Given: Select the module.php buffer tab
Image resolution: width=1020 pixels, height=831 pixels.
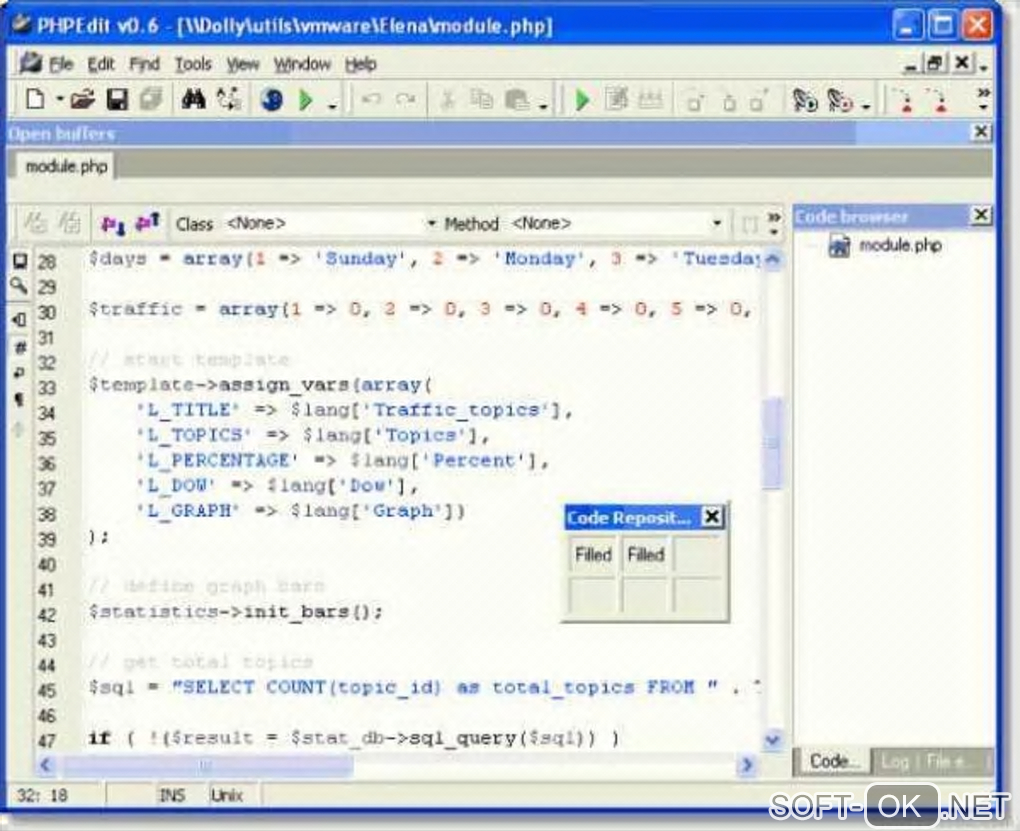Looking at the screenshot, I should tap(65, 166).
